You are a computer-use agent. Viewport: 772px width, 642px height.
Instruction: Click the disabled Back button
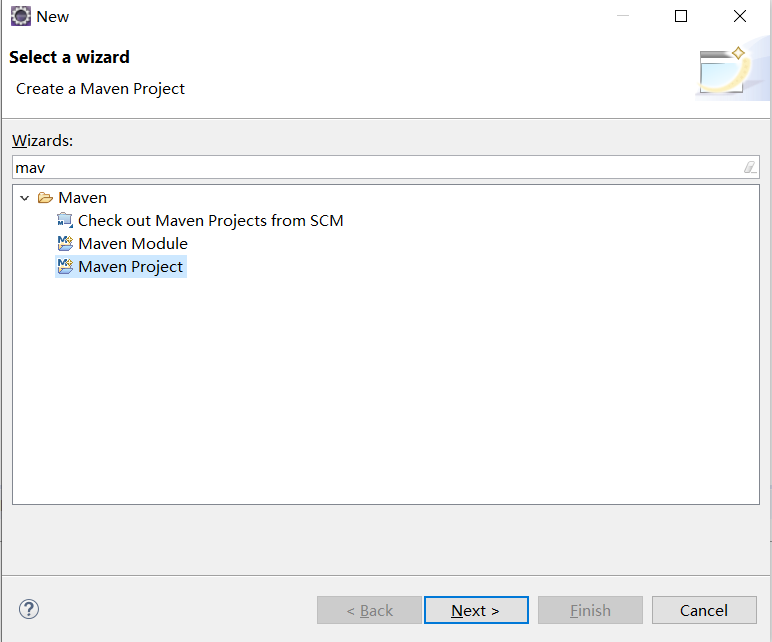[369, 610]
